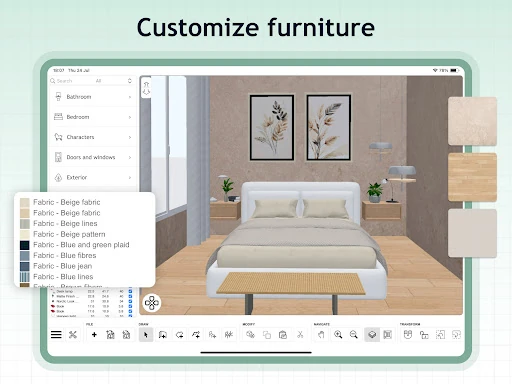
Task: Select the hand pan tool
Action: 321,335
